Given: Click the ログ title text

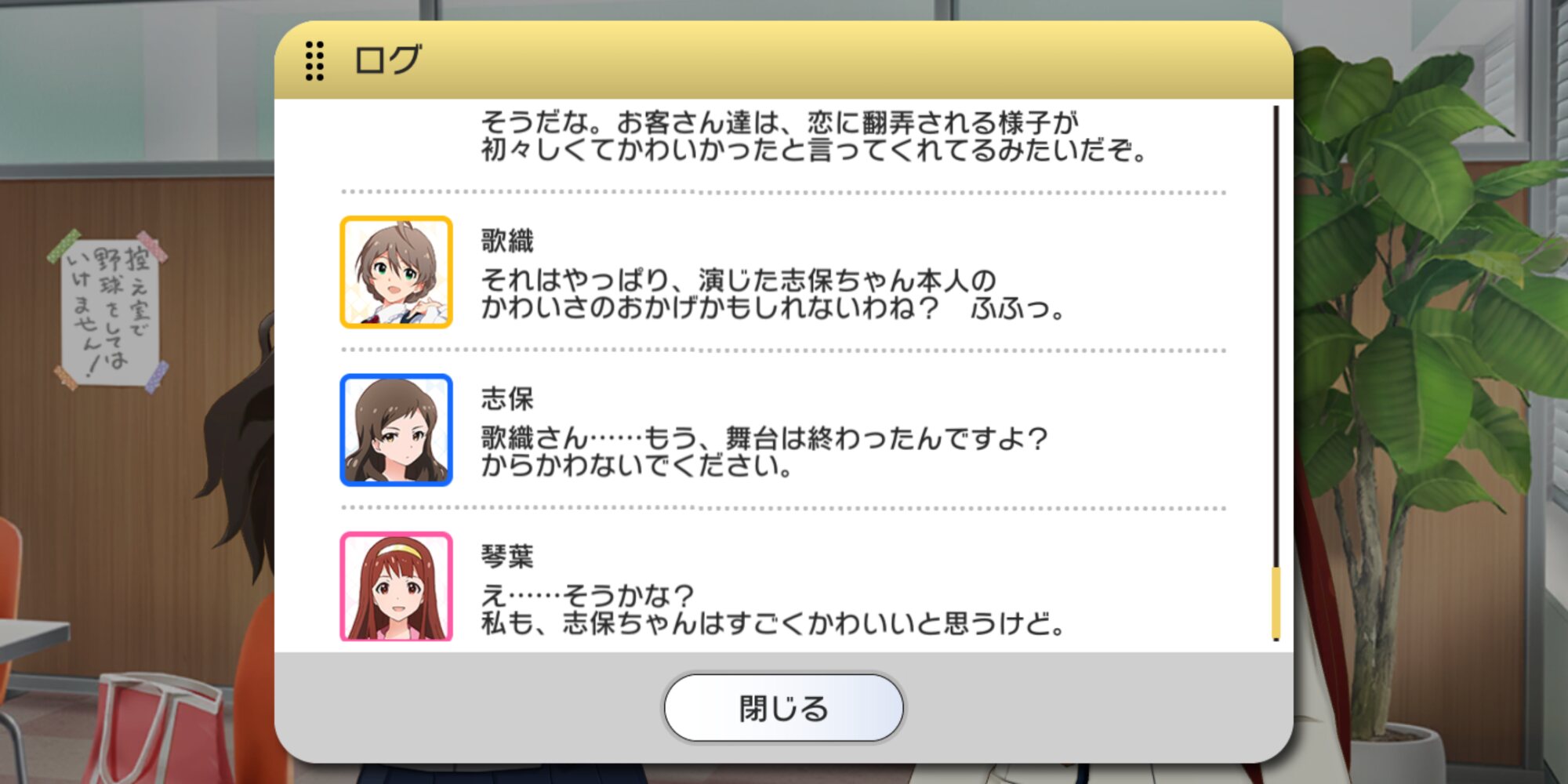Looking at the screenshot, I should pos(388,60).
